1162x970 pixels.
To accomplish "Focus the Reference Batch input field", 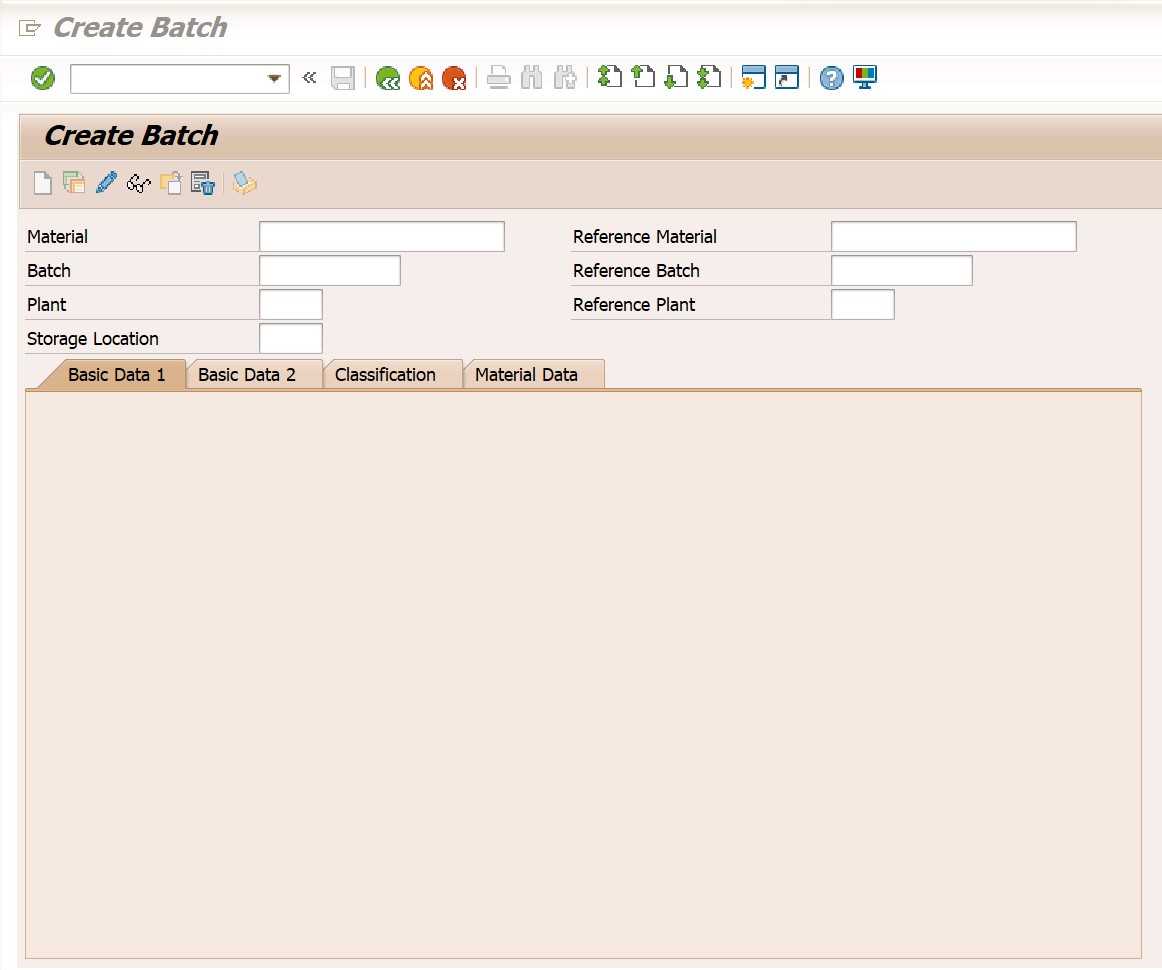I will click(x=901, y=271).
